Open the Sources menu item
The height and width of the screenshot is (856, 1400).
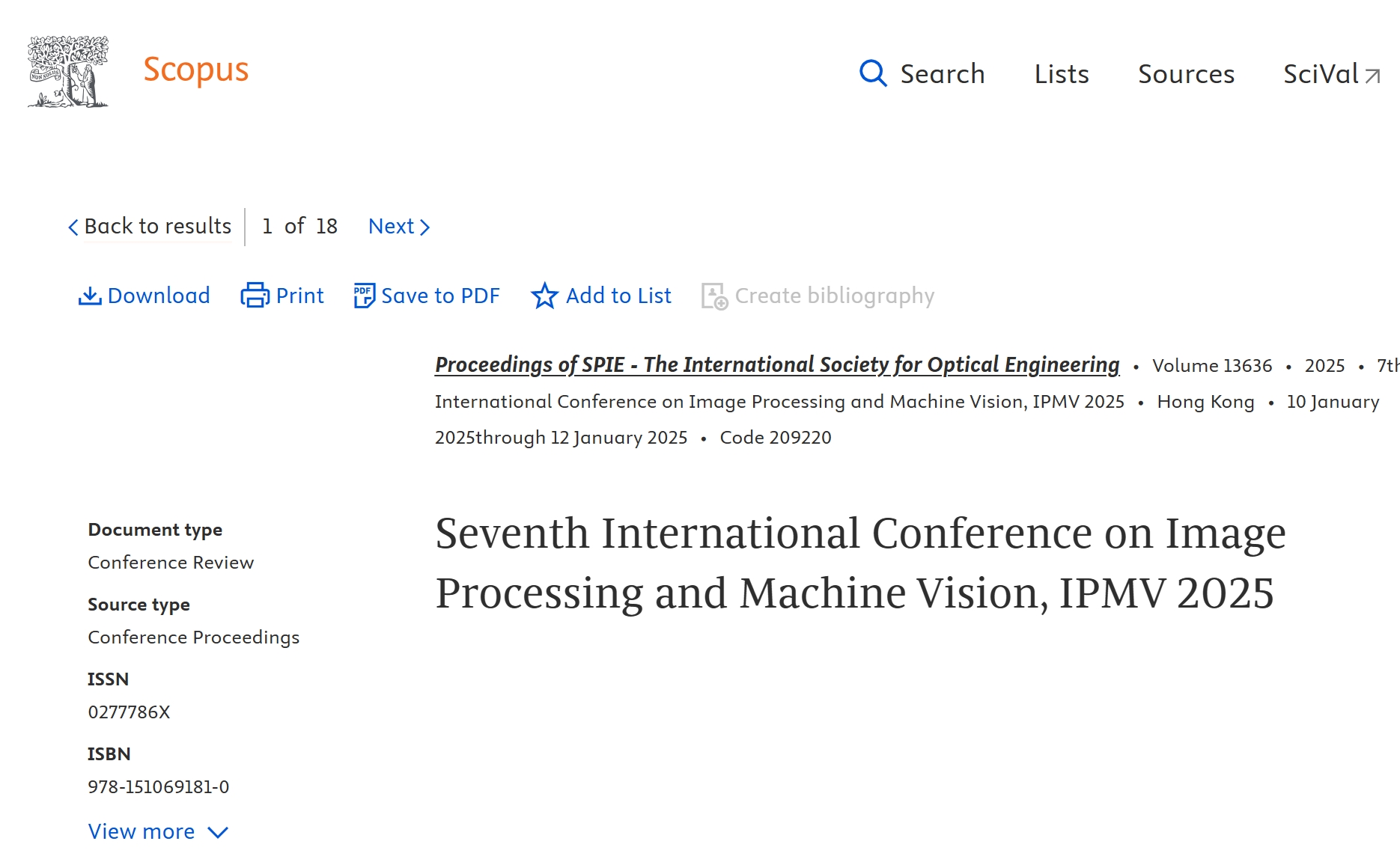tap(1186, 74)
